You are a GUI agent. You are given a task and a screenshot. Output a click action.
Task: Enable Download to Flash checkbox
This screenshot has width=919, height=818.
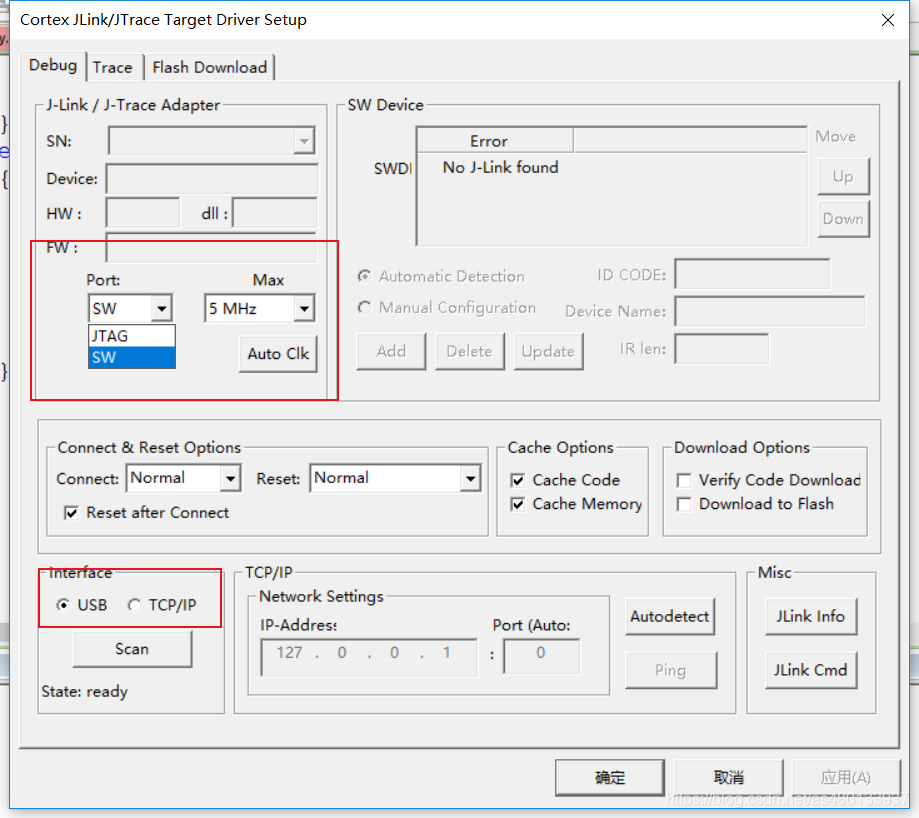click(x=684, y=504)
